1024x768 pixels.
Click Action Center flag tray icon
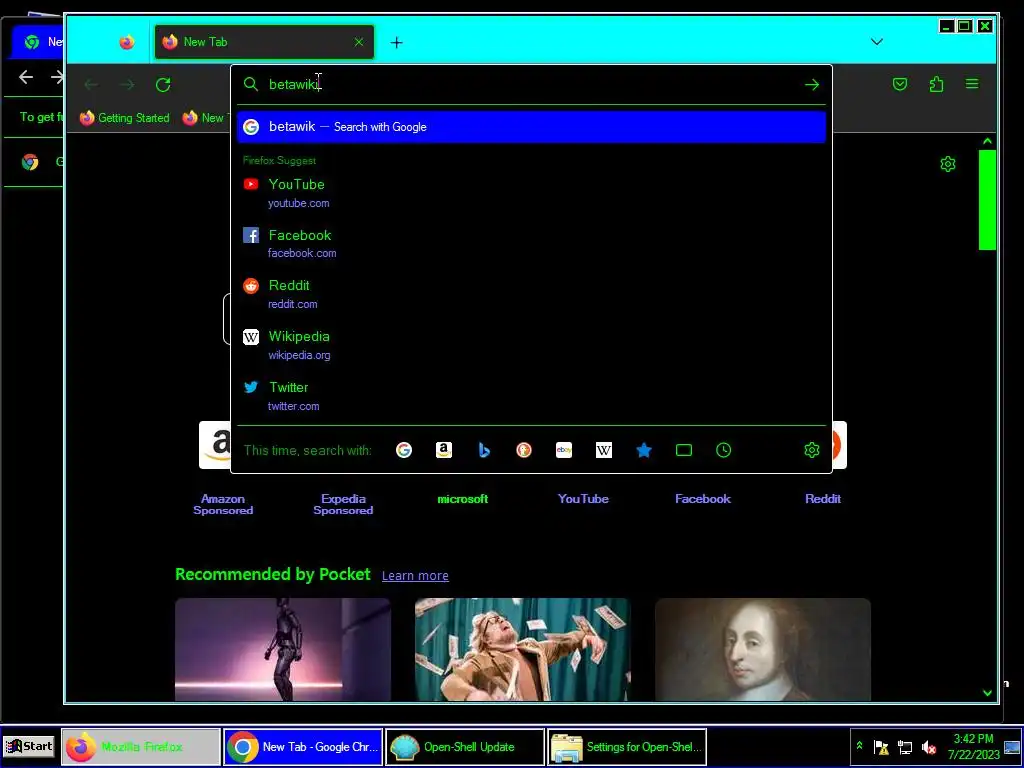click(881, 747)
